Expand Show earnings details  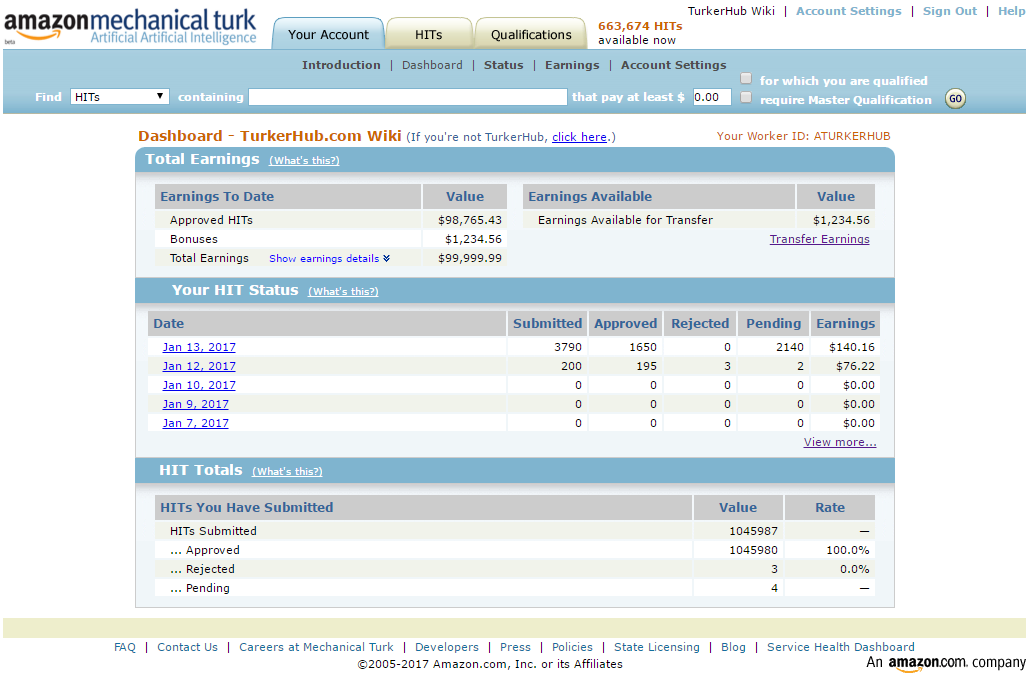(329, 258)
